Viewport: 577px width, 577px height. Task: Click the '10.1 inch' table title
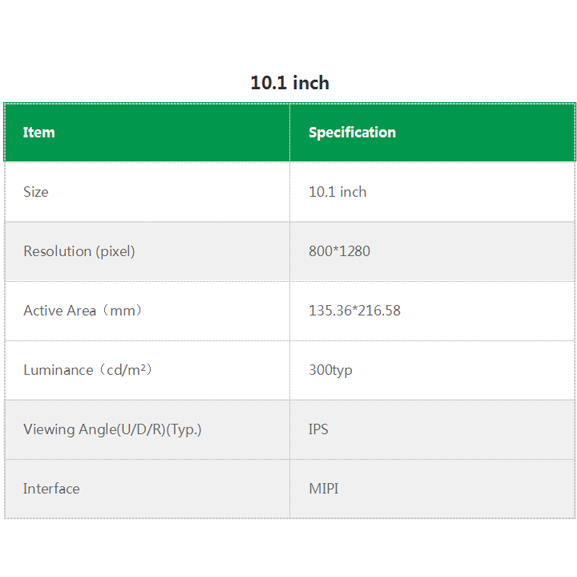pyautogui.click(x=290, y=82)
